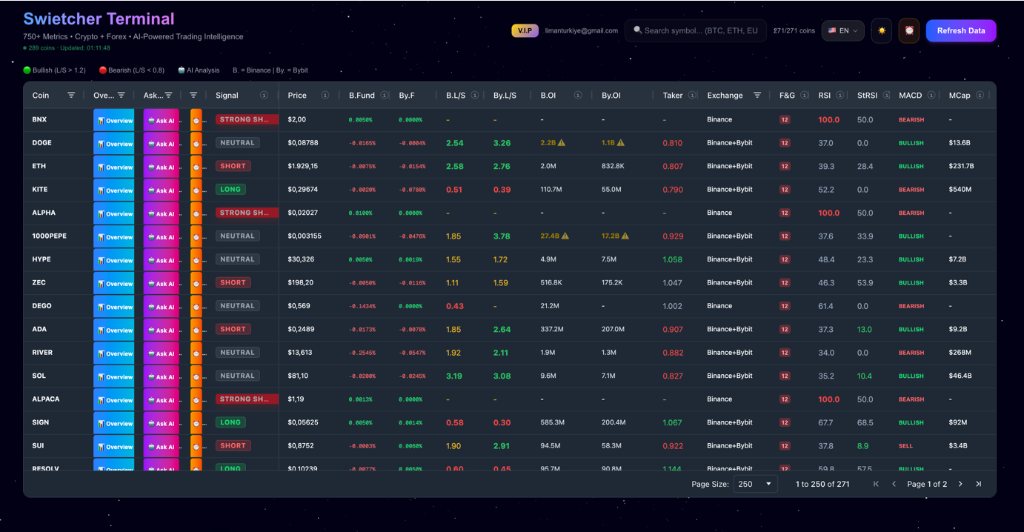Sort by the Coin column header

pos(40,95)
